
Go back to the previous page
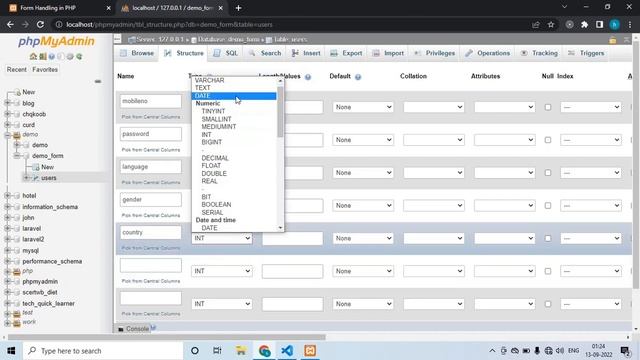[10, 24]
